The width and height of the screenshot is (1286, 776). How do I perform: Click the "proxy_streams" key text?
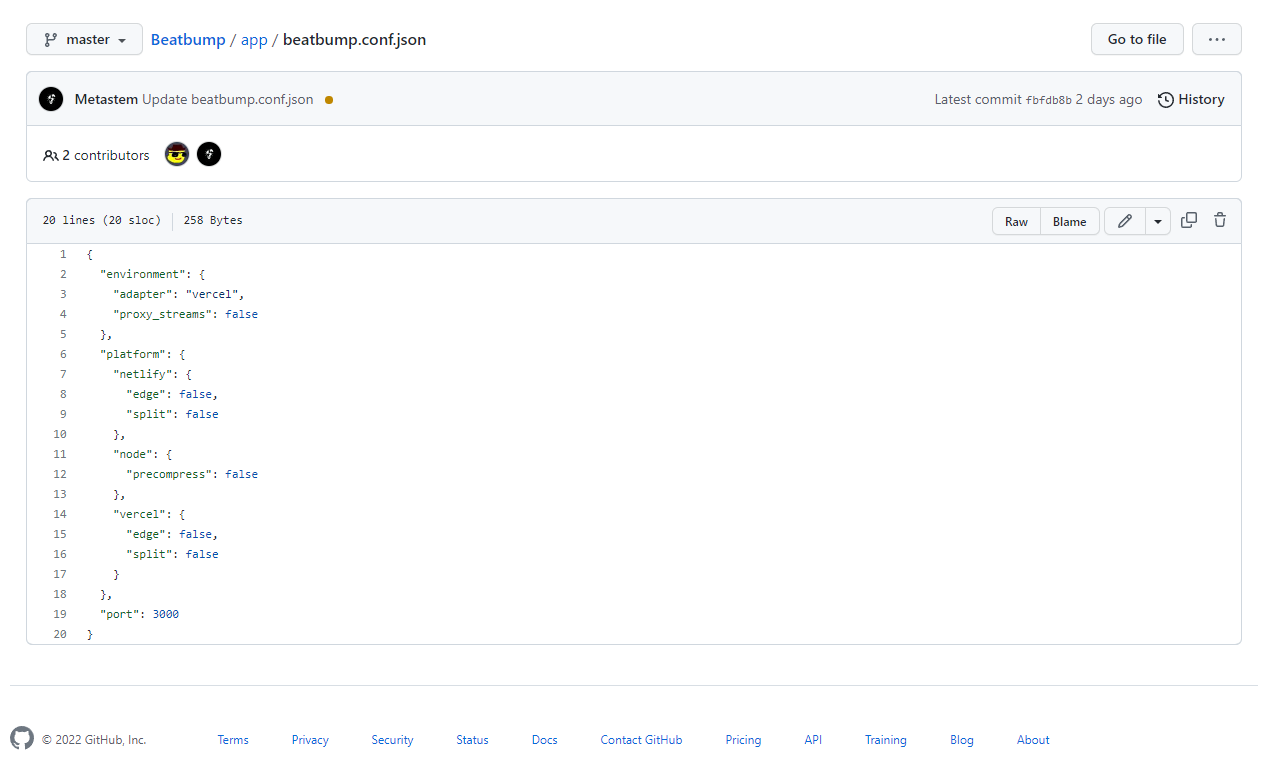162,314
